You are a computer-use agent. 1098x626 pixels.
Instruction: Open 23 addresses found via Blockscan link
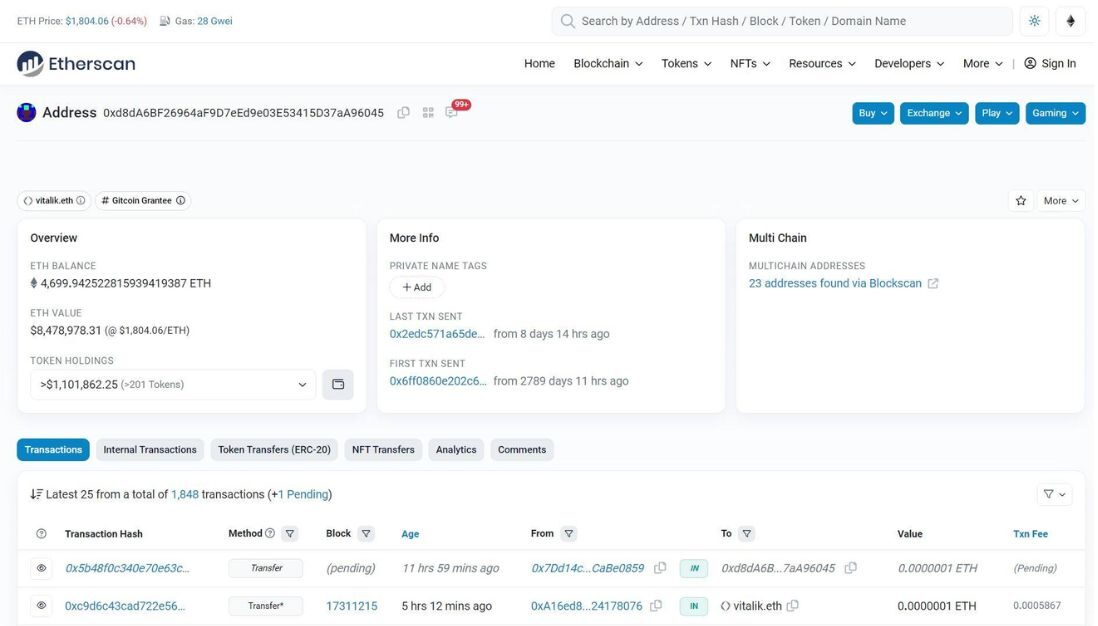835,284
